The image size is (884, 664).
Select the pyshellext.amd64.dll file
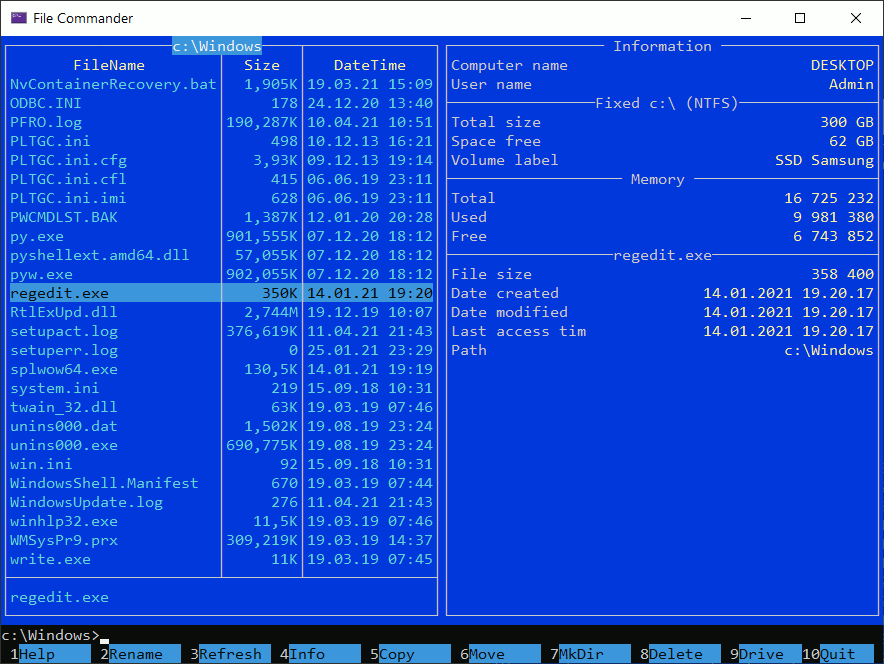pos(100,255)
